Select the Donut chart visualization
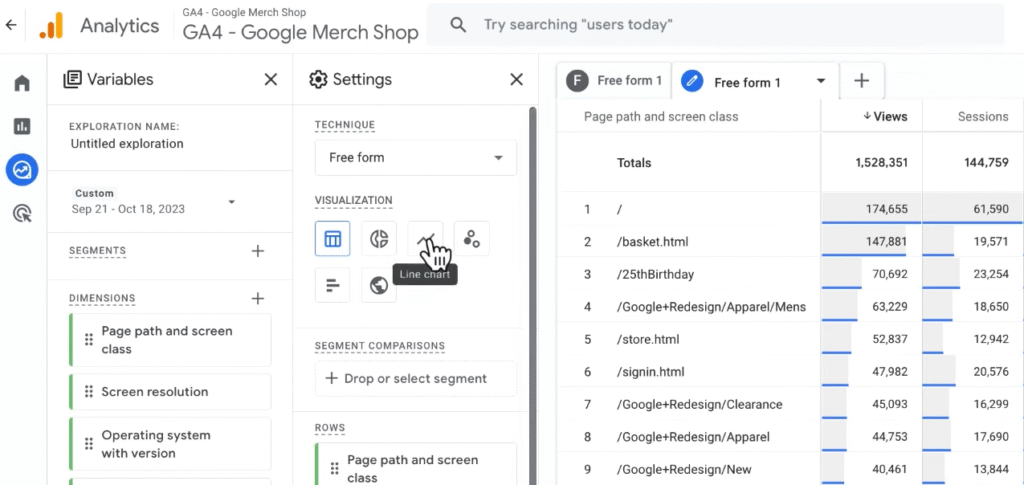The width and height of the screenshot is (1024, 485). click(379, 238)
